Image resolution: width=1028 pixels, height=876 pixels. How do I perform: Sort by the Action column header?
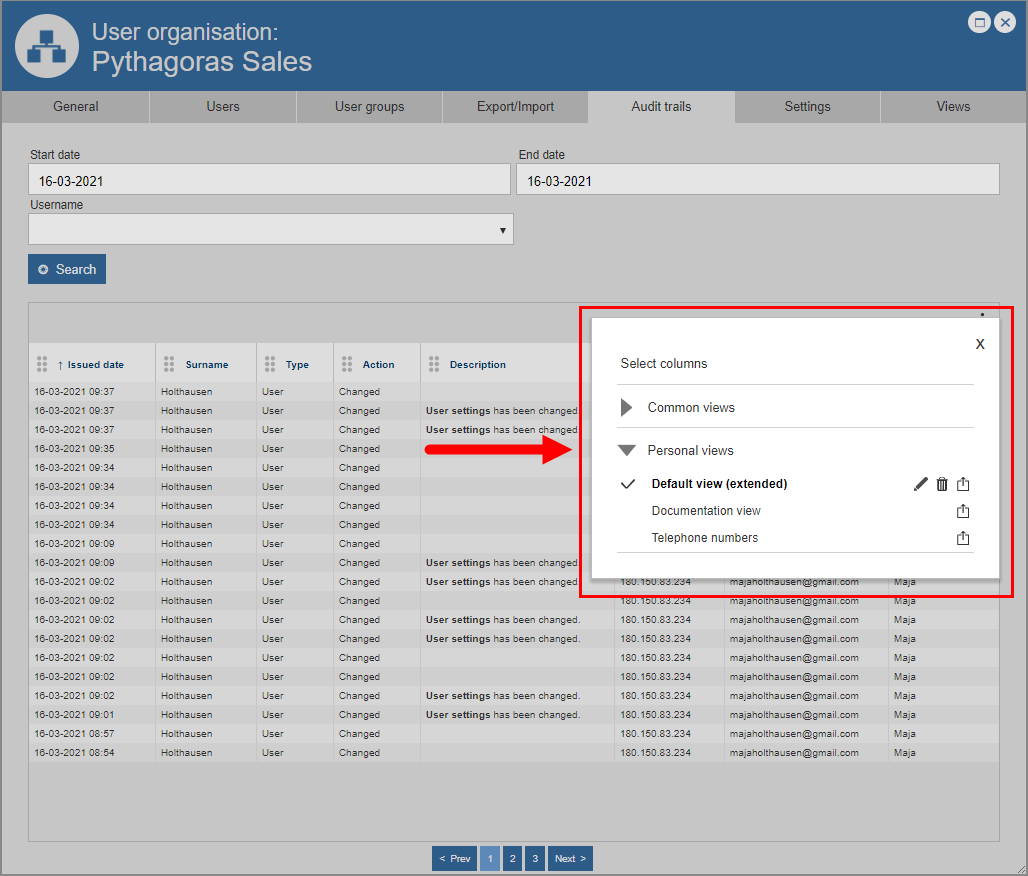(x=379, y=365)
